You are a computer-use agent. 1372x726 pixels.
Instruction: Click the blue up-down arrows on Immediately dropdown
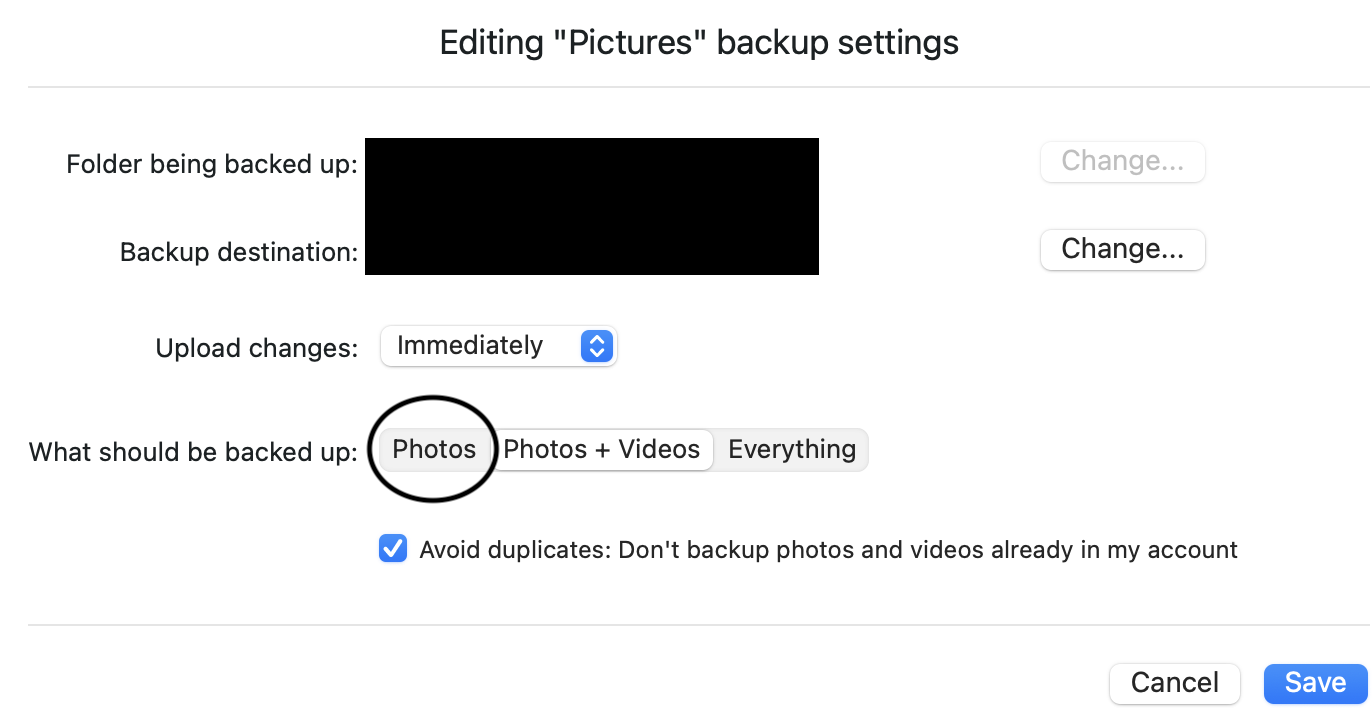(x=596, y=346)
